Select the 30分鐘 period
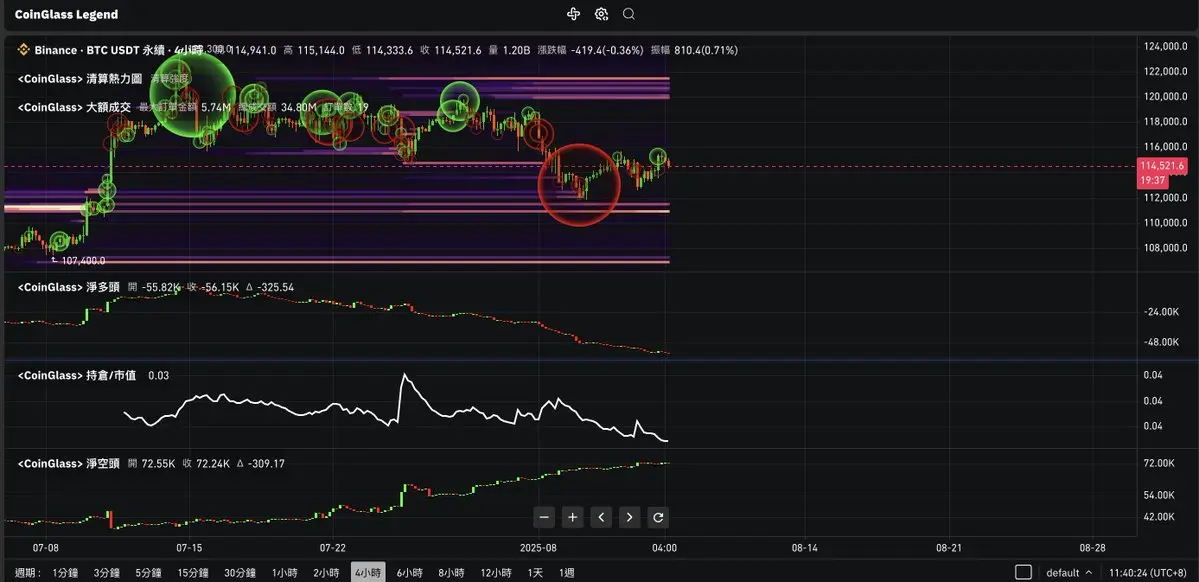 239,572
